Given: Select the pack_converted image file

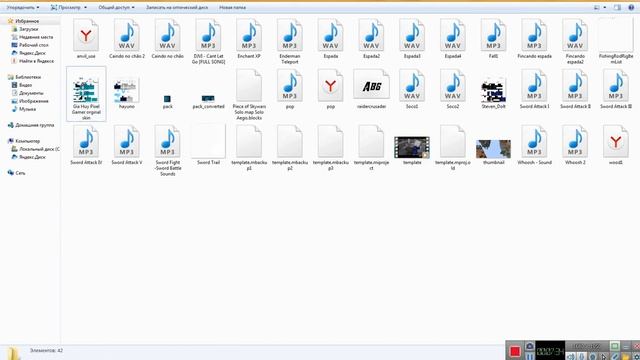Looking at the screenshot, I should [208, 98].
